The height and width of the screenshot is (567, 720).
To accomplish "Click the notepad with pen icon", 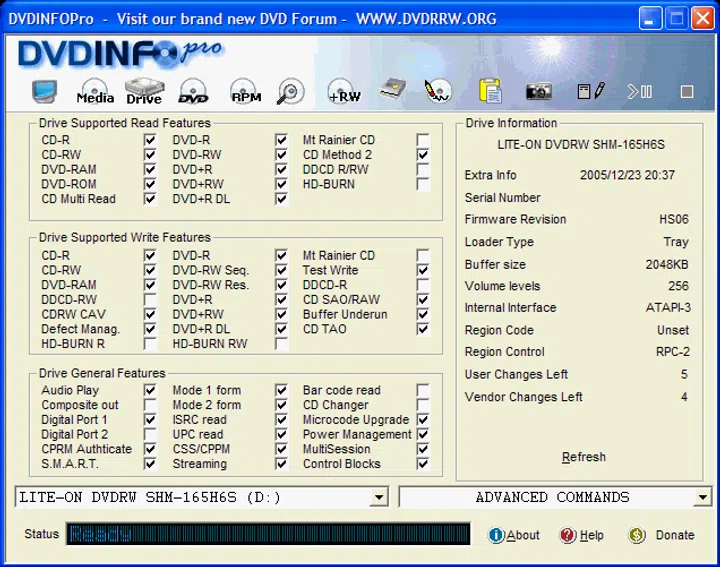I will tap(591, 91).
